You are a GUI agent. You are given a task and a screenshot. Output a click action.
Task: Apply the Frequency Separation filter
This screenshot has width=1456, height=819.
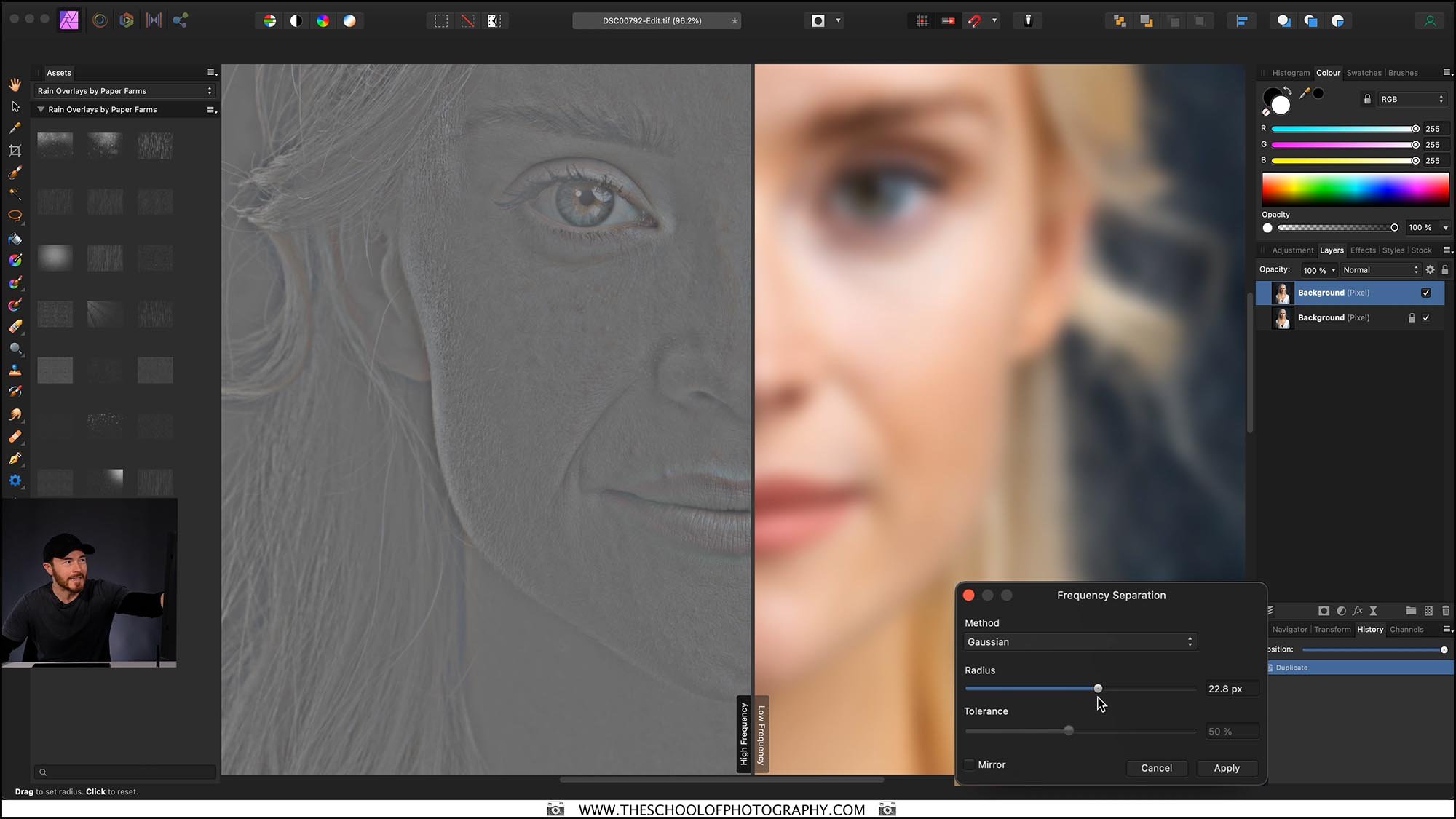pyautogui.click(x=1226, y=768)
